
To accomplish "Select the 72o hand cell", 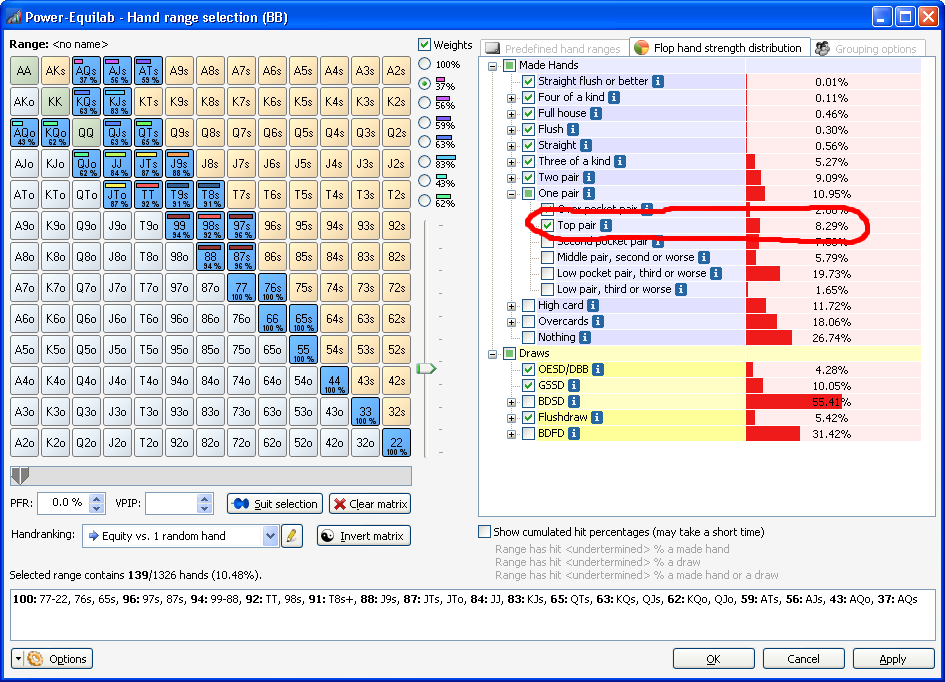I will (x=241, y=443).
